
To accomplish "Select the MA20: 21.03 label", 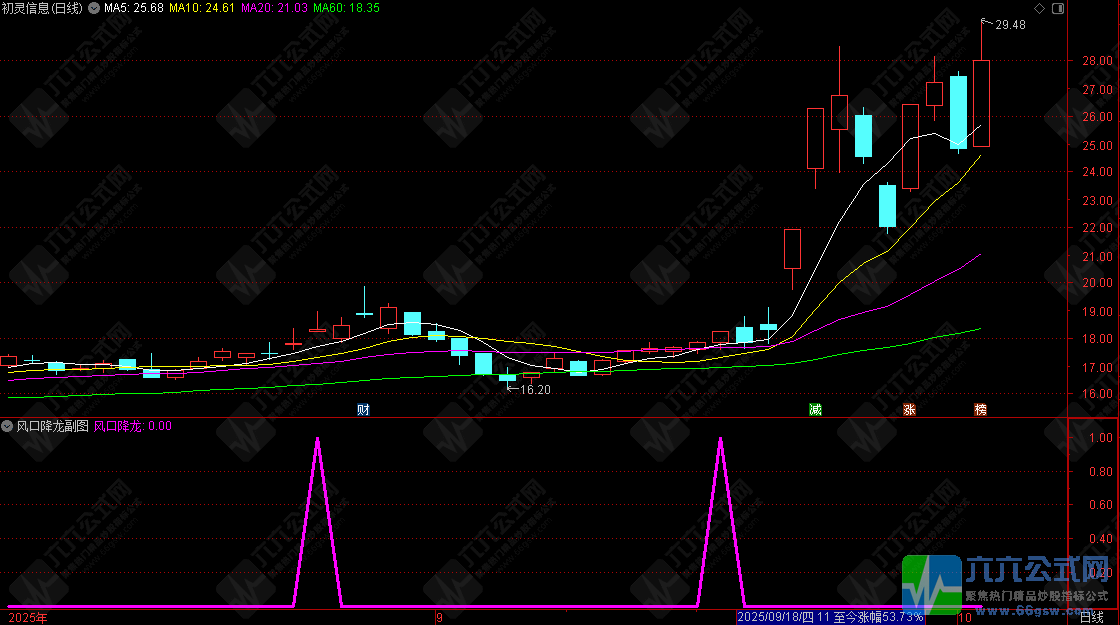I will click(x=274, y=9).
